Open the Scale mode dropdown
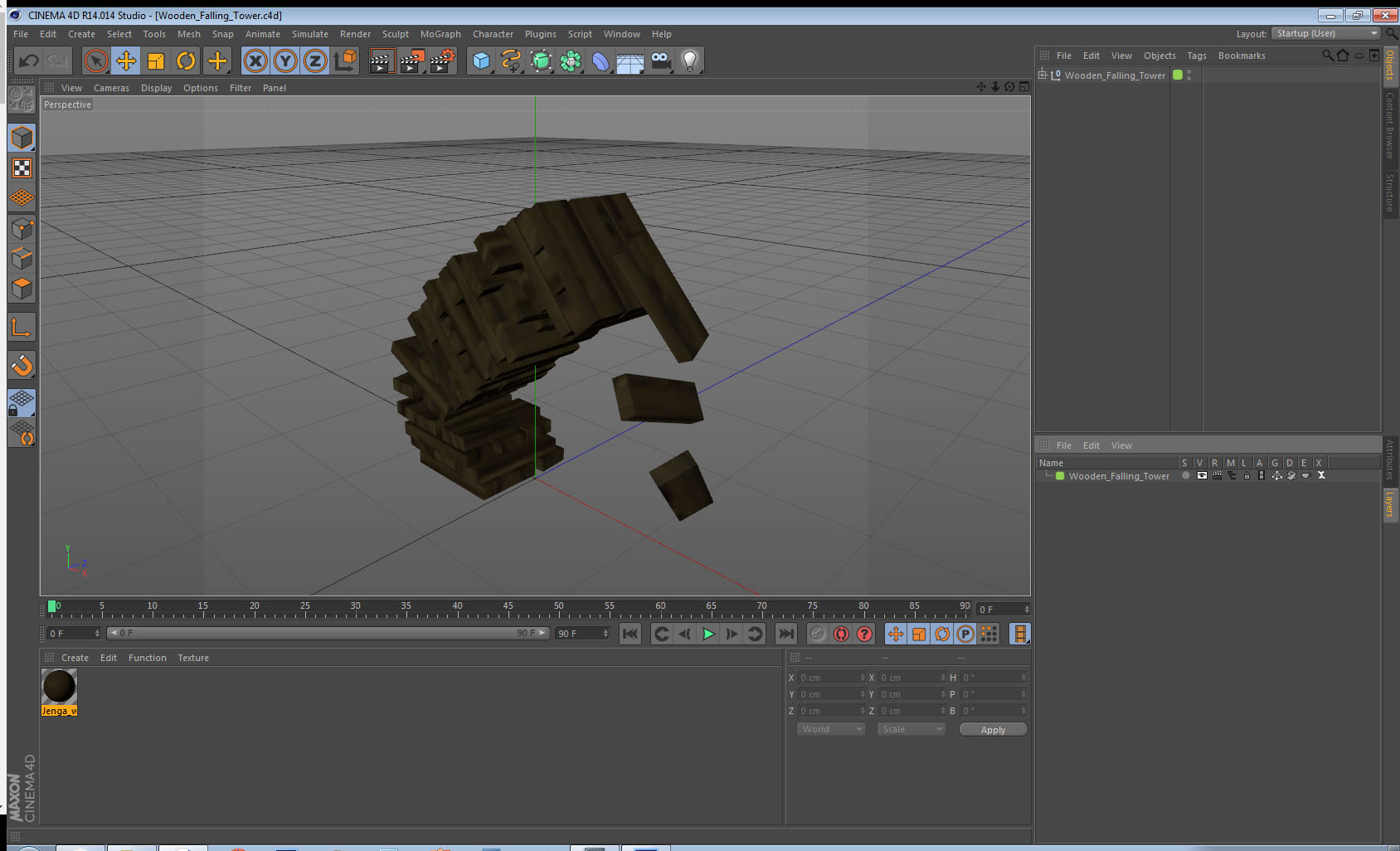Screen dimensions: 1400x851 click(x=911, y=729)
